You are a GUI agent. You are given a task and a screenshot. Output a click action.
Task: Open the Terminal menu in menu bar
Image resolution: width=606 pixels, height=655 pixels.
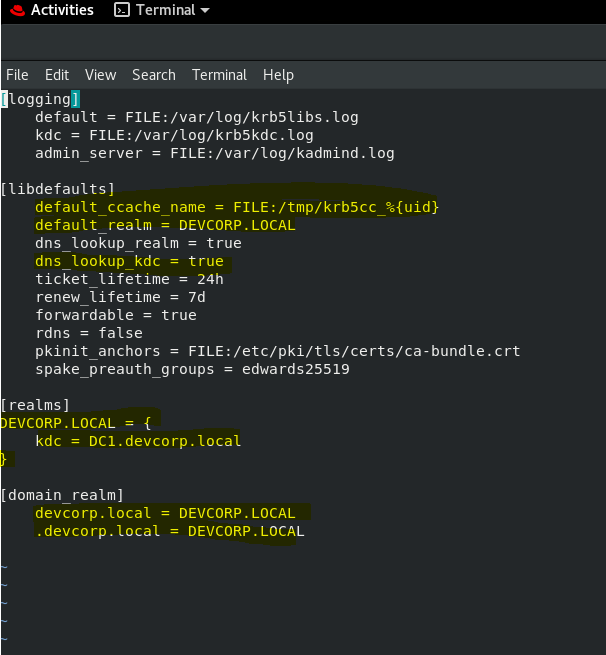219,75
